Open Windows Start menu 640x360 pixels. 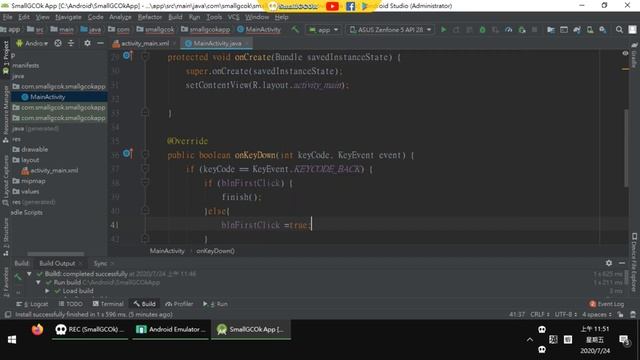pyautogui.click(x=12, y=340)
